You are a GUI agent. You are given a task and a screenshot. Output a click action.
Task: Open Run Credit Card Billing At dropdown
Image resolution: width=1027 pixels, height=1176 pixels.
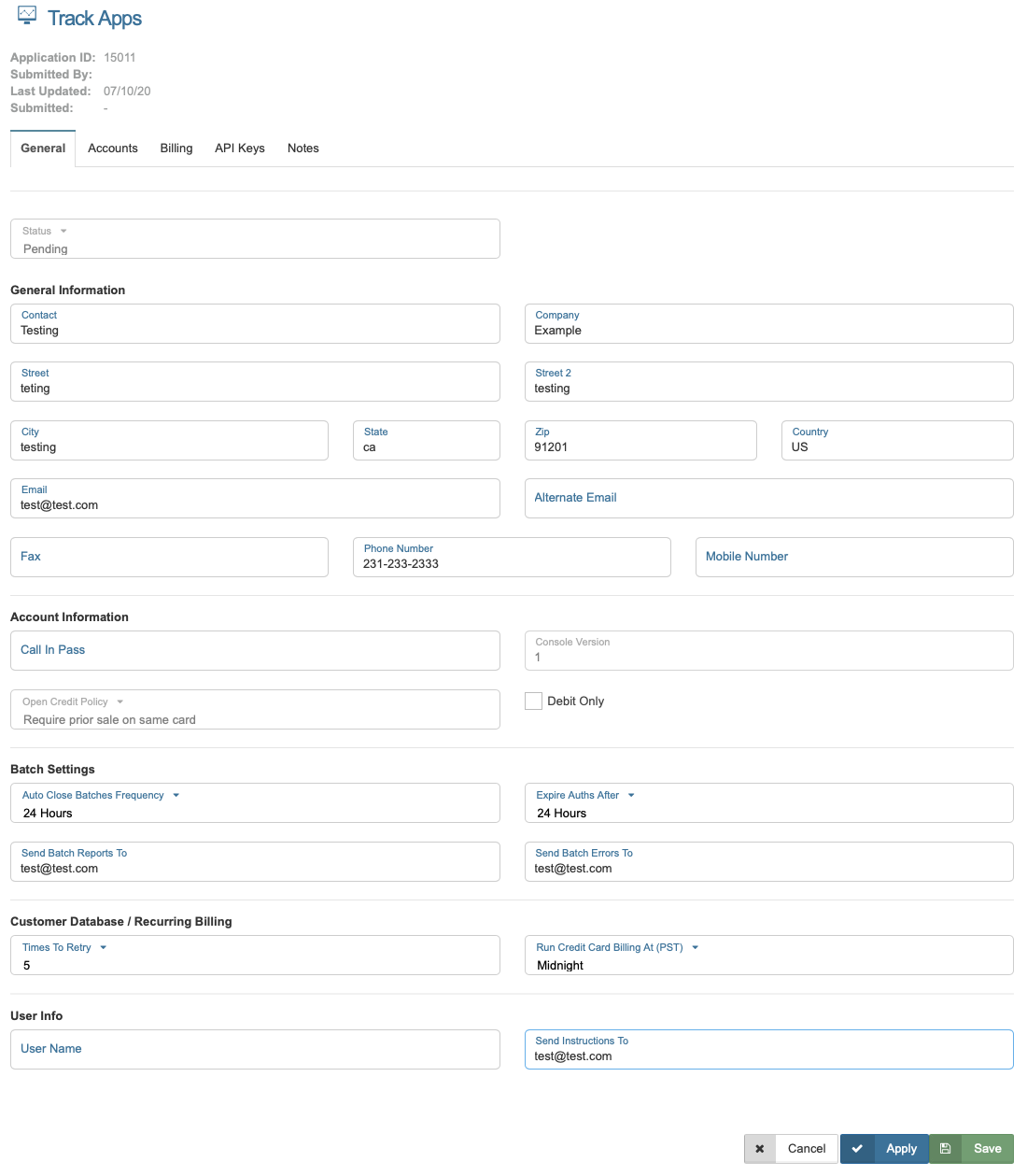pos(695,948)
